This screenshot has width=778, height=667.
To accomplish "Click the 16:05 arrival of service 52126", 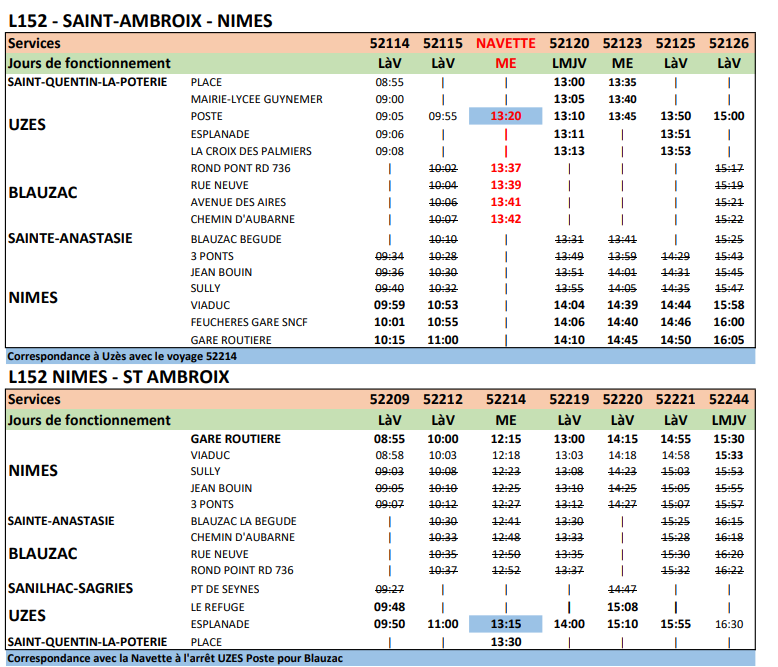I will click(x=729, y=340).
